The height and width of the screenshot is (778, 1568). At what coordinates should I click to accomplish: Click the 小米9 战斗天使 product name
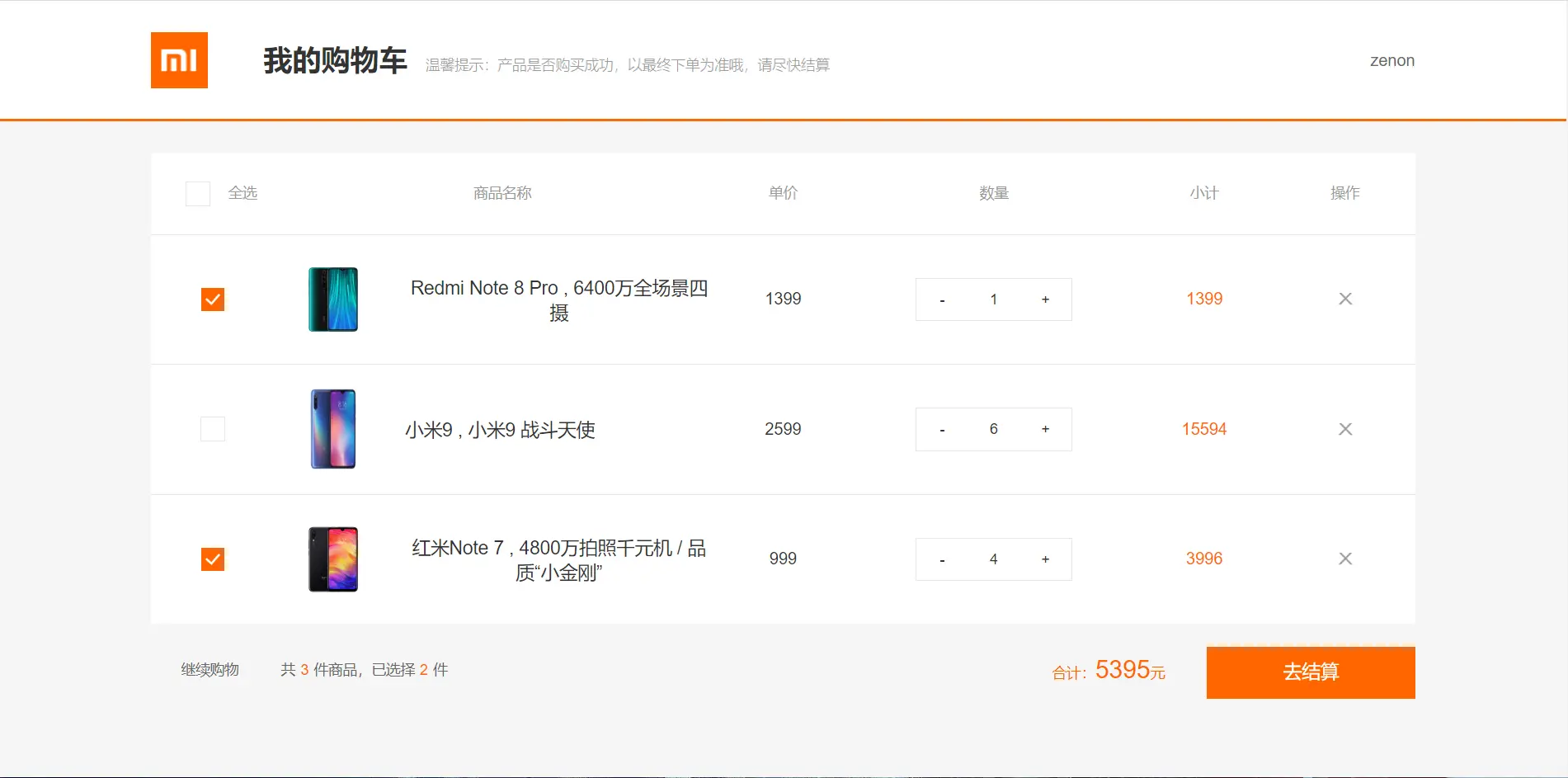pos(500,430)
